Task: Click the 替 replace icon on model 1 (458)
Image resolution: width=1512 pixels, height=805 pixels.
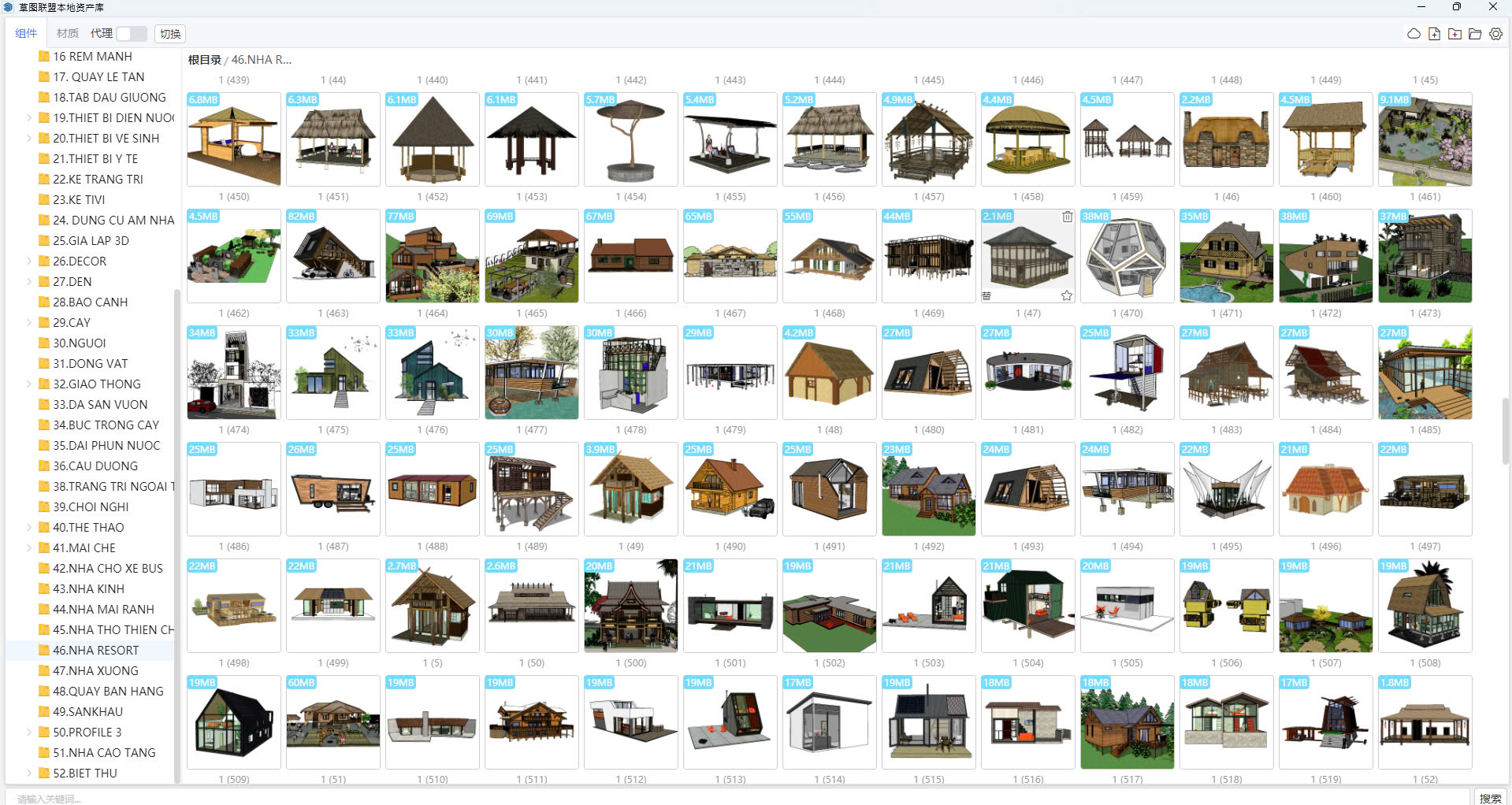Action: click(x=986, y=296)
